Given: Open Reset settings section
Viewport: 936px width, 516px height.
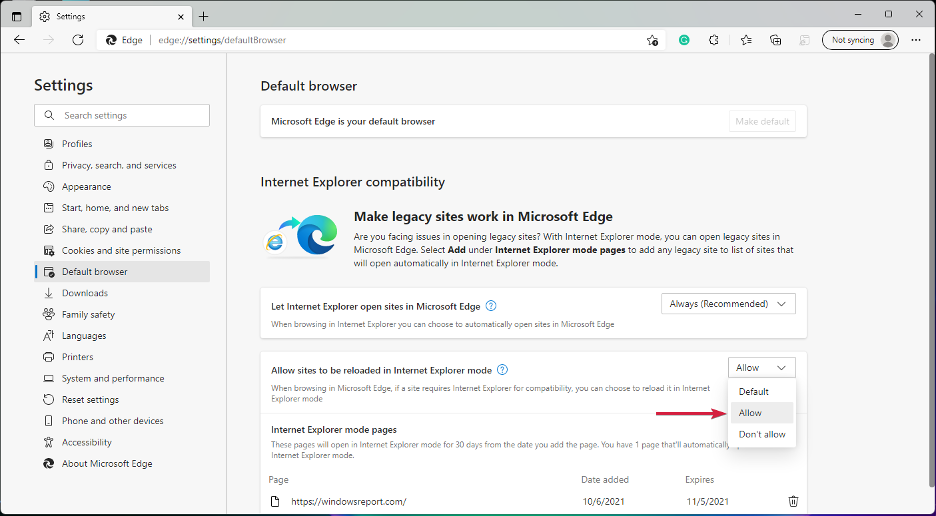Looking at the screenshot, I should pyautogui.click(x=122, y=400).
